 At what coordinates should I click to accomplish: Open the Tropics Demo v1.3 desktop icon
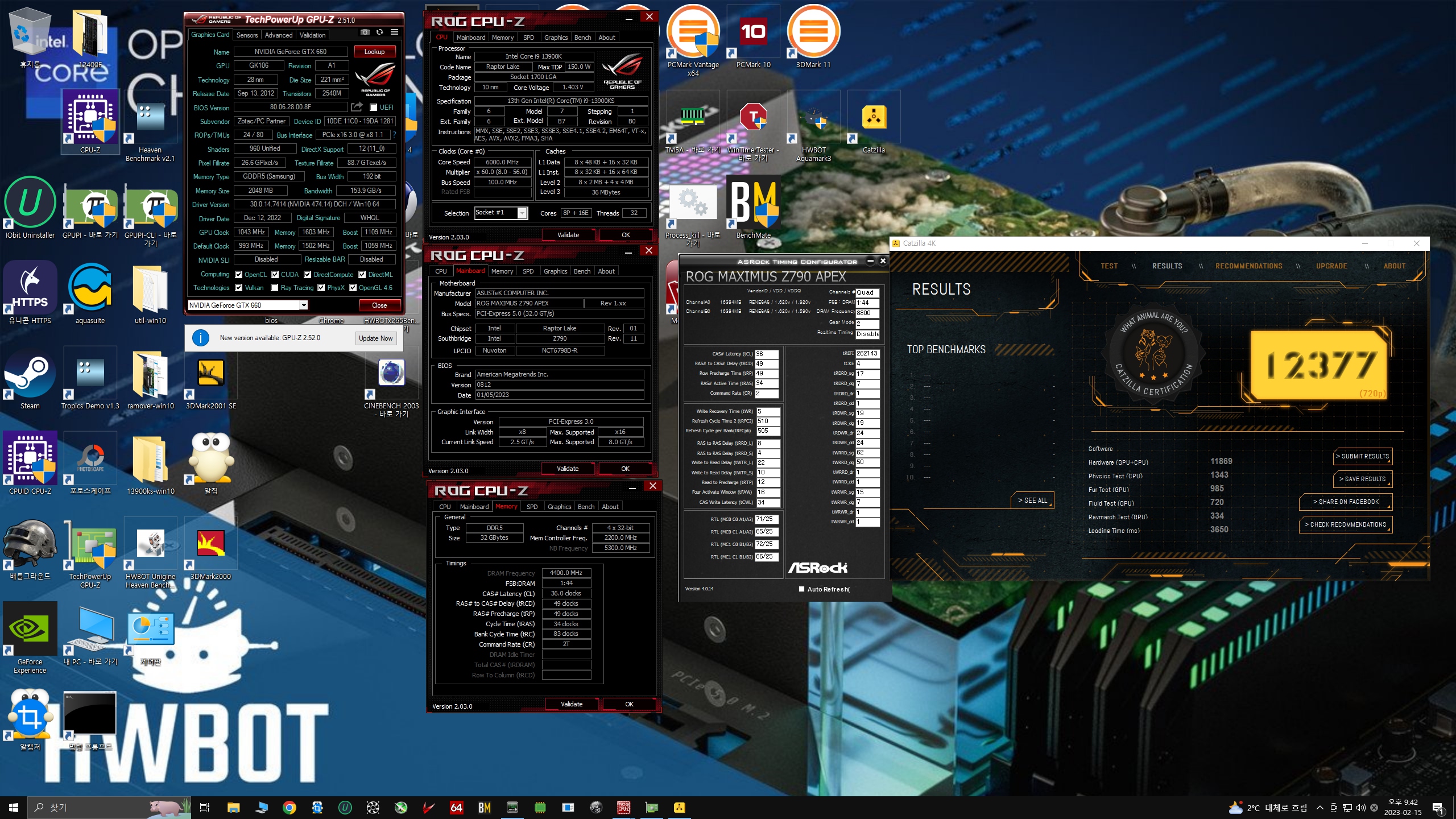pyautogui.click(x=90, y=378)
